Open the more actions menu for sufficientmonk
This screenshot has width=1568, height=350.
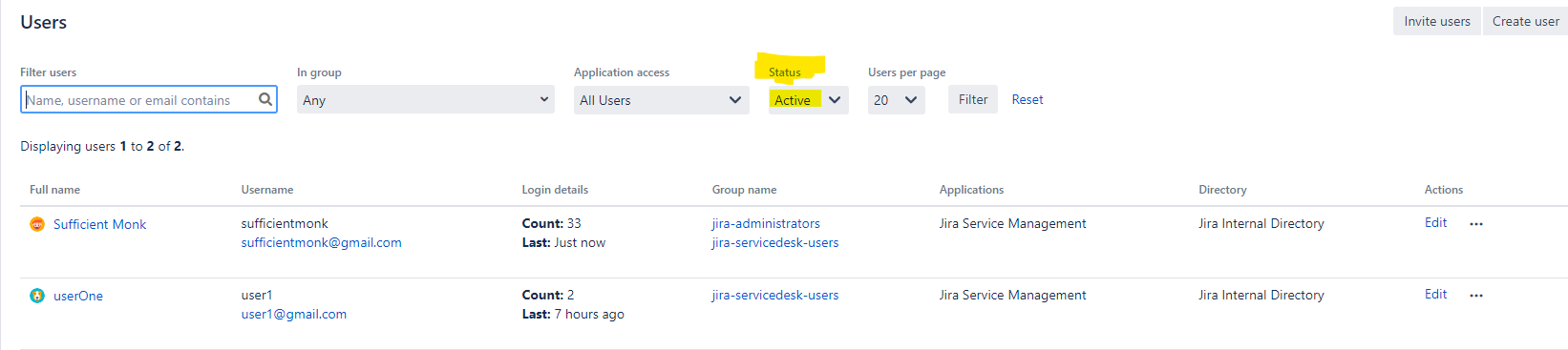coord(1476,224)
